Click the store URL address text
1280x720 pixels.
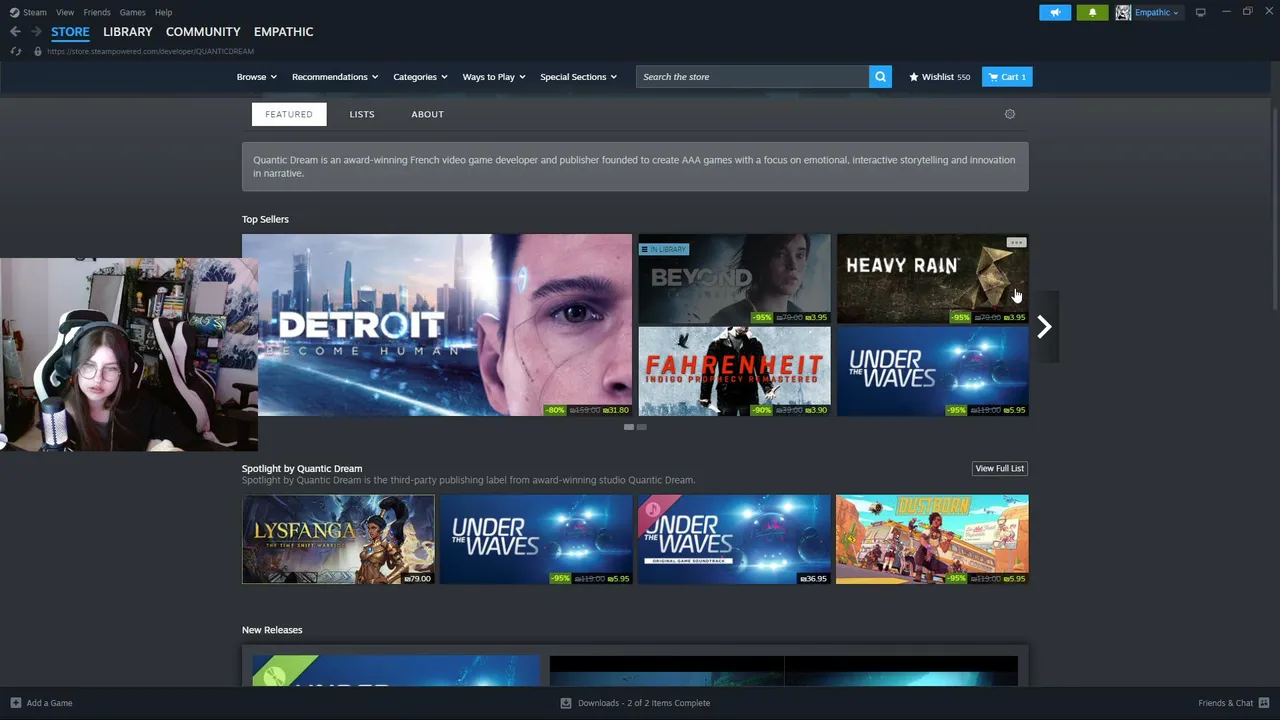(150, 51)
